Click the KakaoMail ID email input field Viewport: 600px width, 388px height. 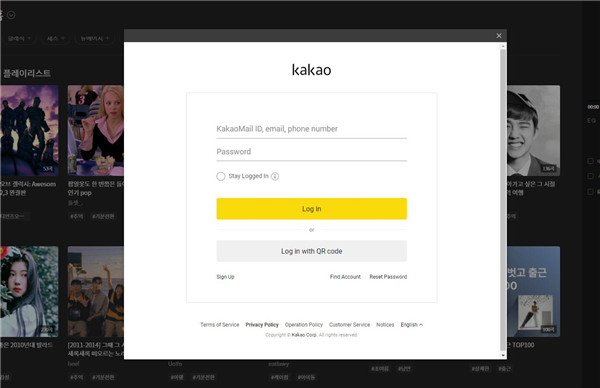click(311, 129)
